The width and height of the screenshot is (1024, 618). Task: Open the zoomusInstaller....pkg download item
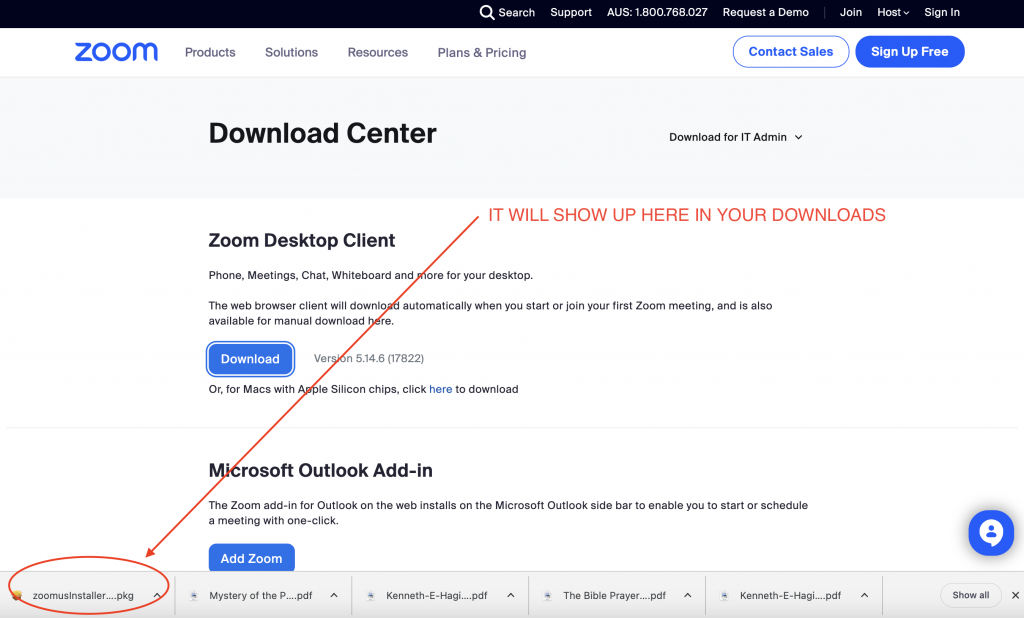83,596
